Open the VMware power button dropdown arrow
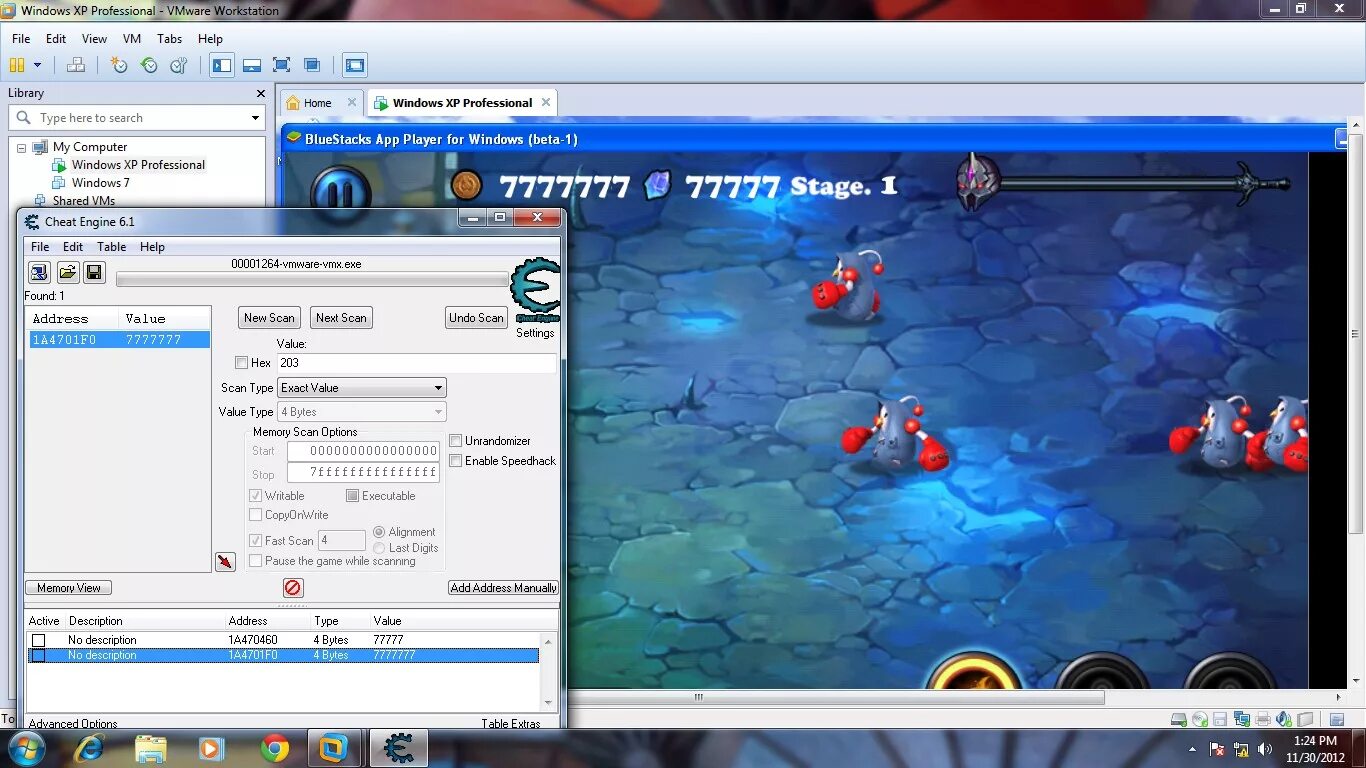1366x768 pixels. coord(38,65)
